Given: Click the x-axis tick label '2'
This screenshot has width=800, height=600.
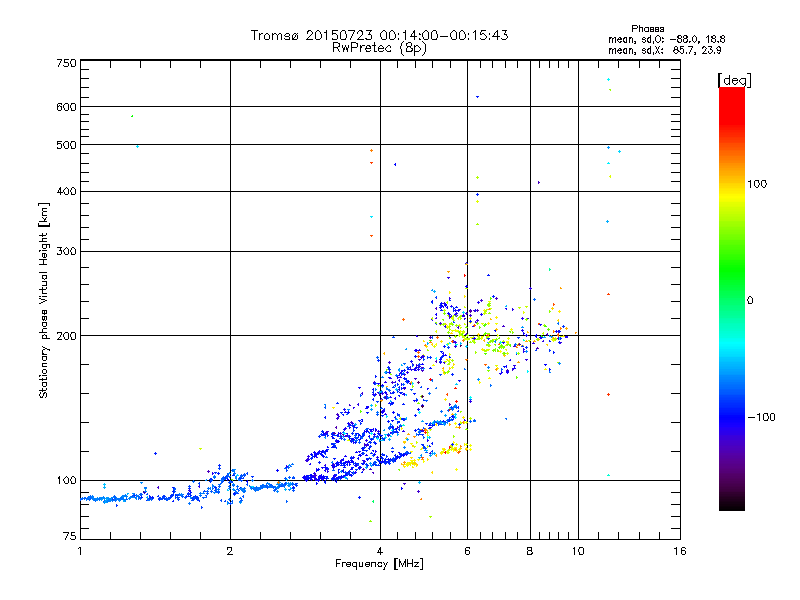Looking at the screenshot, I should point(230,551).
